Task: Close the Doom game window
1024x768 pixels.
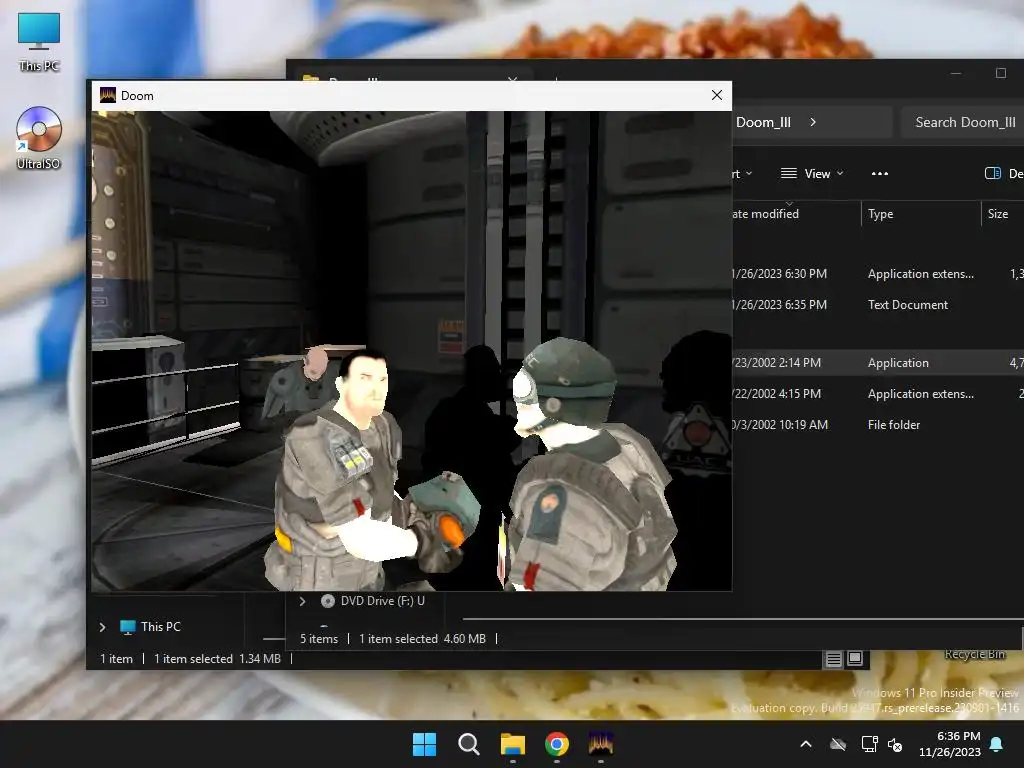Action: (x=716, y=95)
